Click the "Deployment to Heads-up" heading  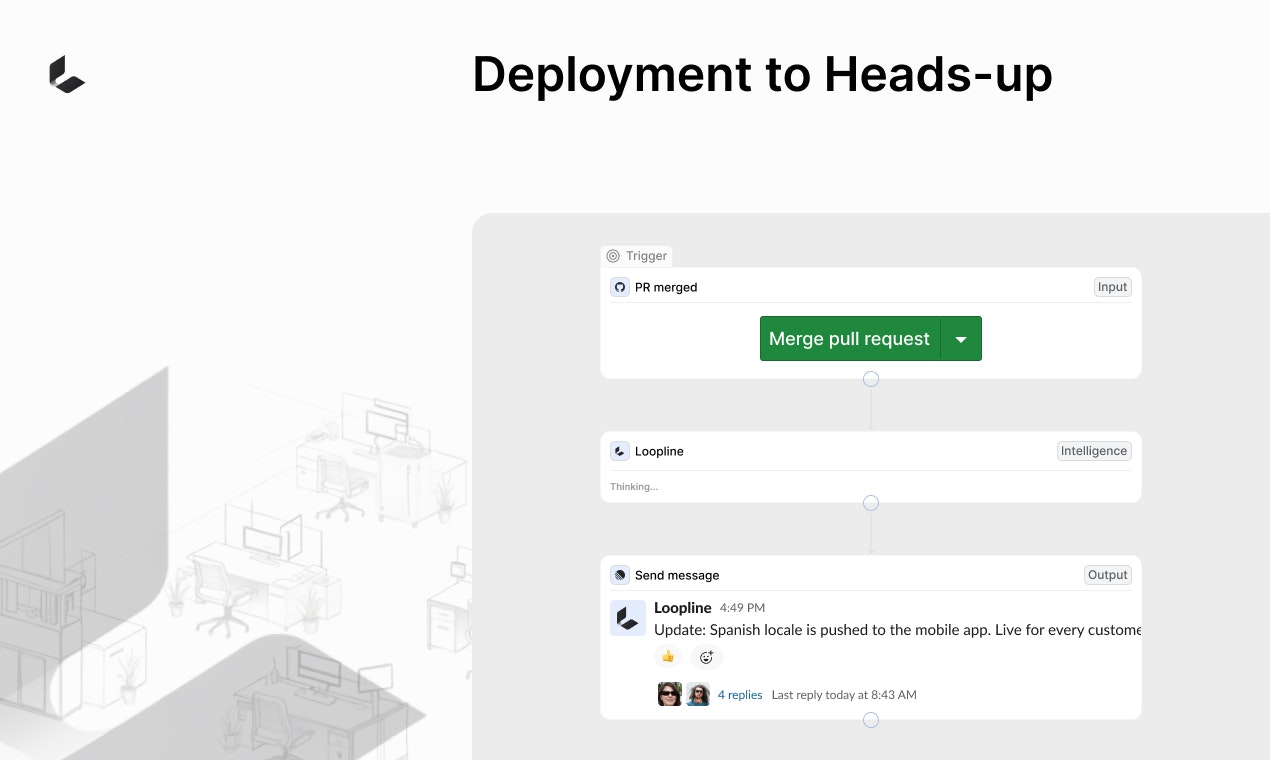coord(762,75)
